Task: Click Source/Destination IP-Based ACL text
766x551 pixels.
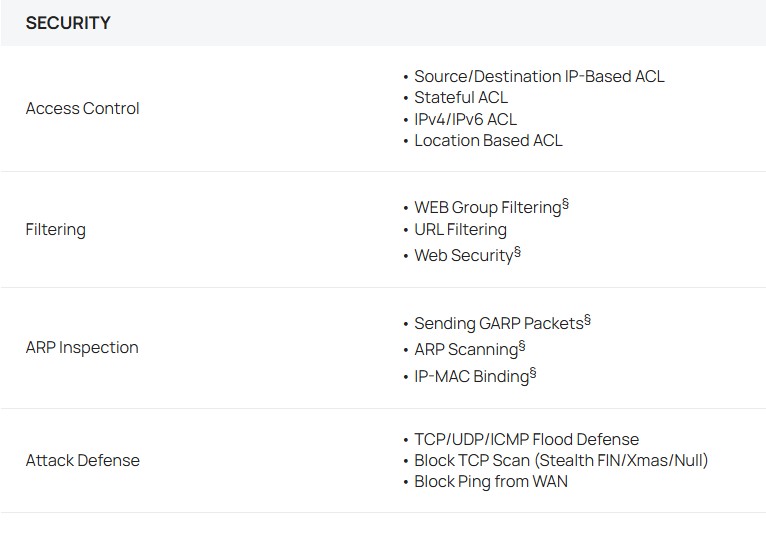Action: pos(539,76)
